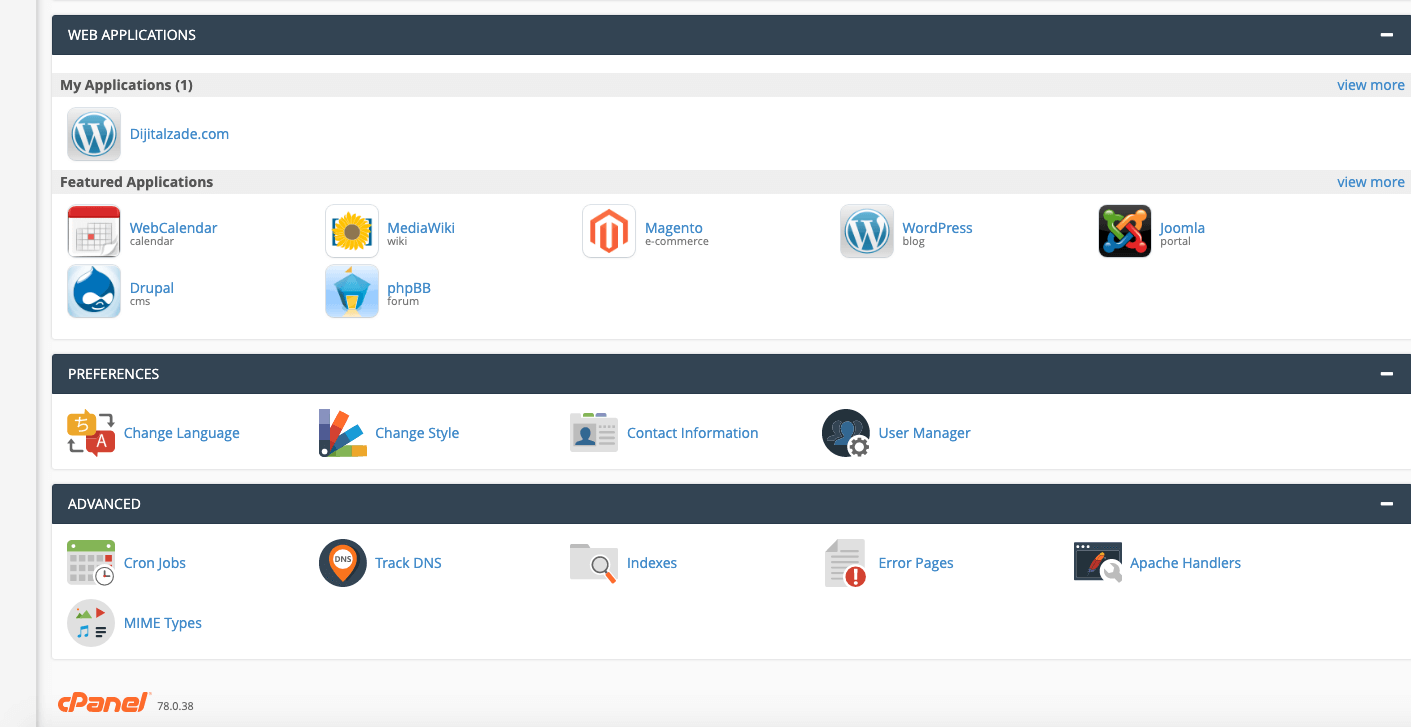The image size is (1411, 727).
Task: Collapse the Web Applications section
Action: click(x=1386, y=35)
